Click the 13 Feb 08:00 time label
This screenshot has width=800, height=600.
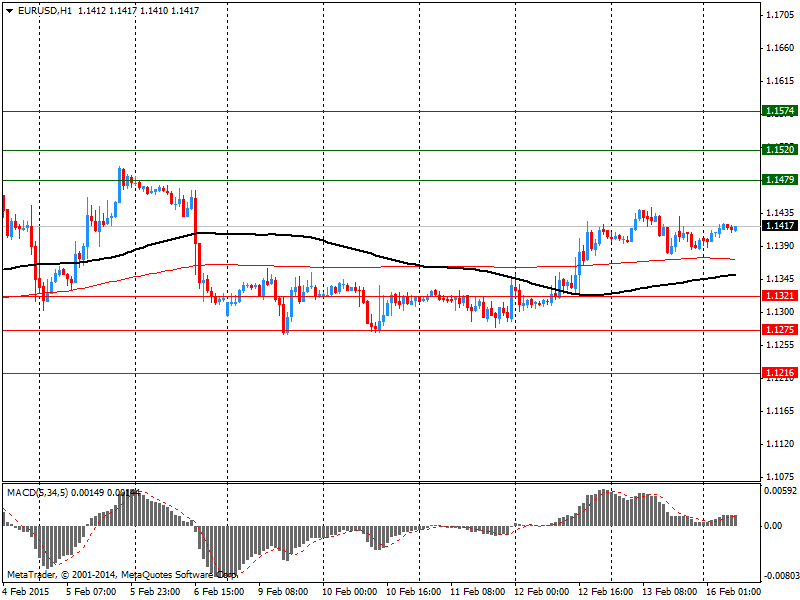pos(669,592)
